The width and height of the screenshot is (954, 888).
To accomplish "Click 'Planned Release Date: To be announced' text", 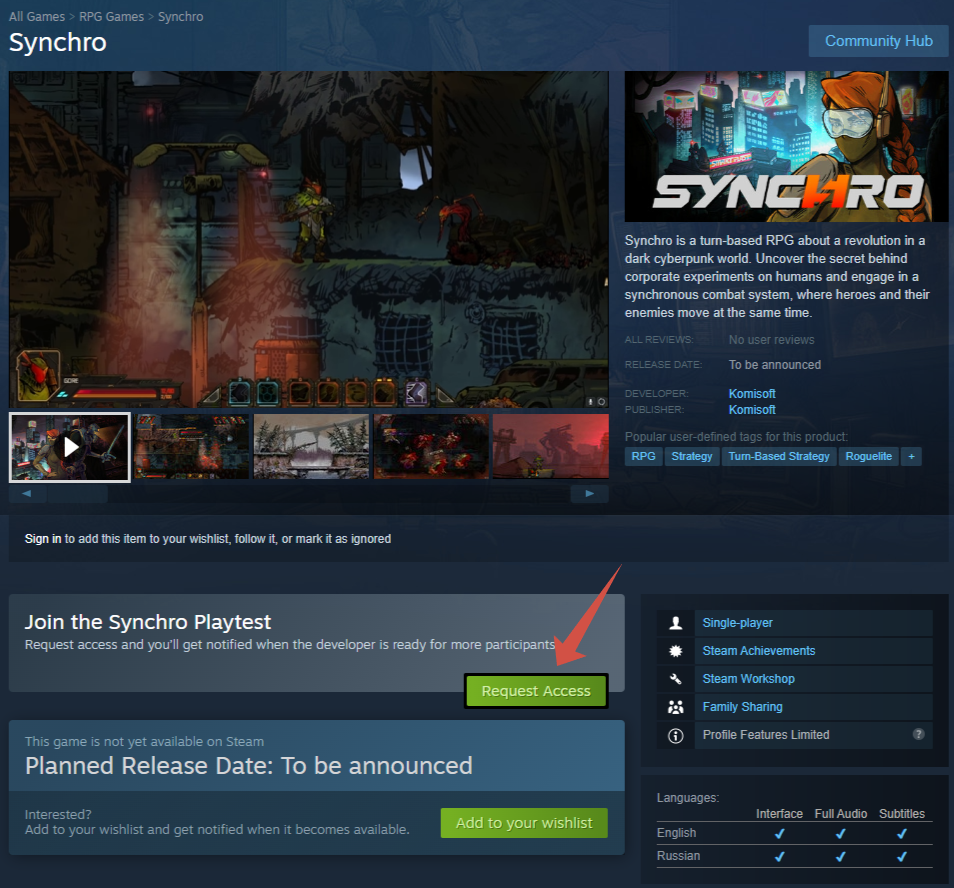I will click(249, 766).
